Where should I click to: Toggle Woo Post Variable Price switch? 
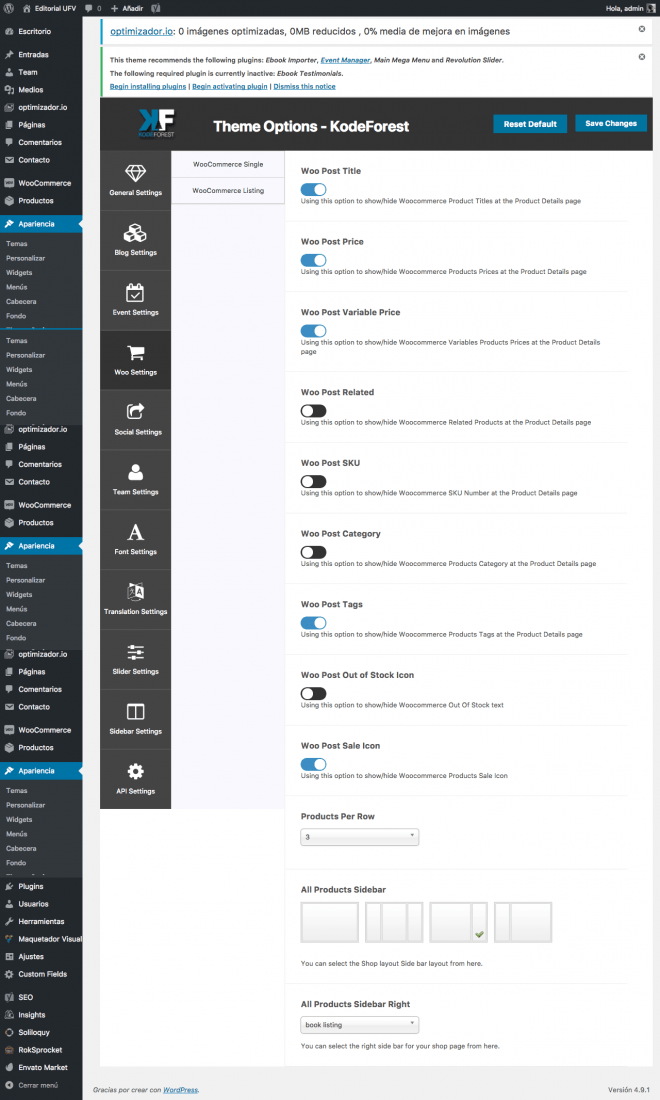(x=314, y=331)
